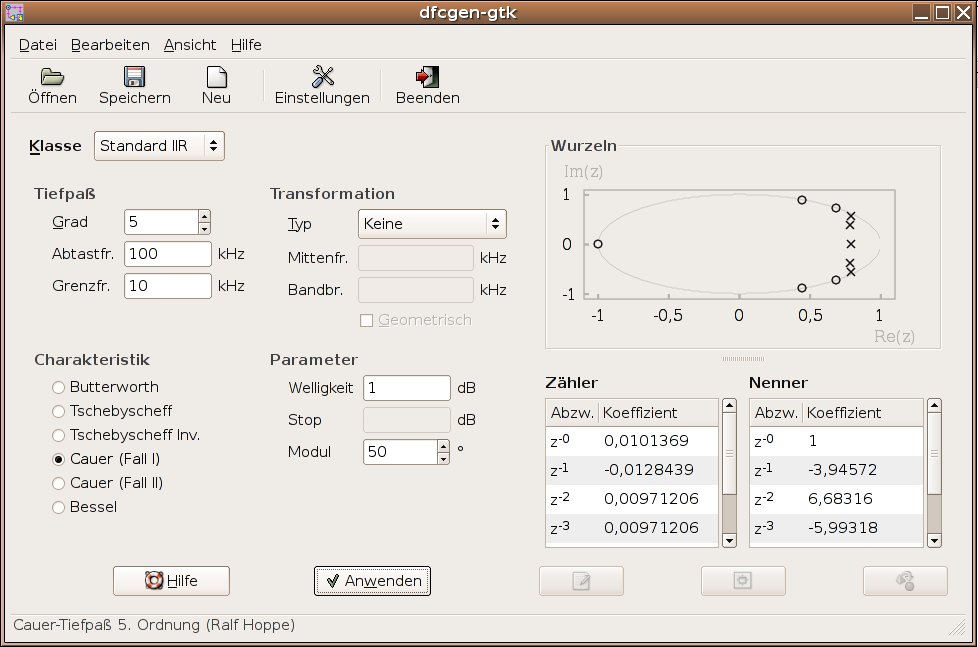The width and height of the screenshot is (978, 647).
Task: Select the Bessel radio button
Action: click(x=59, y=507)
